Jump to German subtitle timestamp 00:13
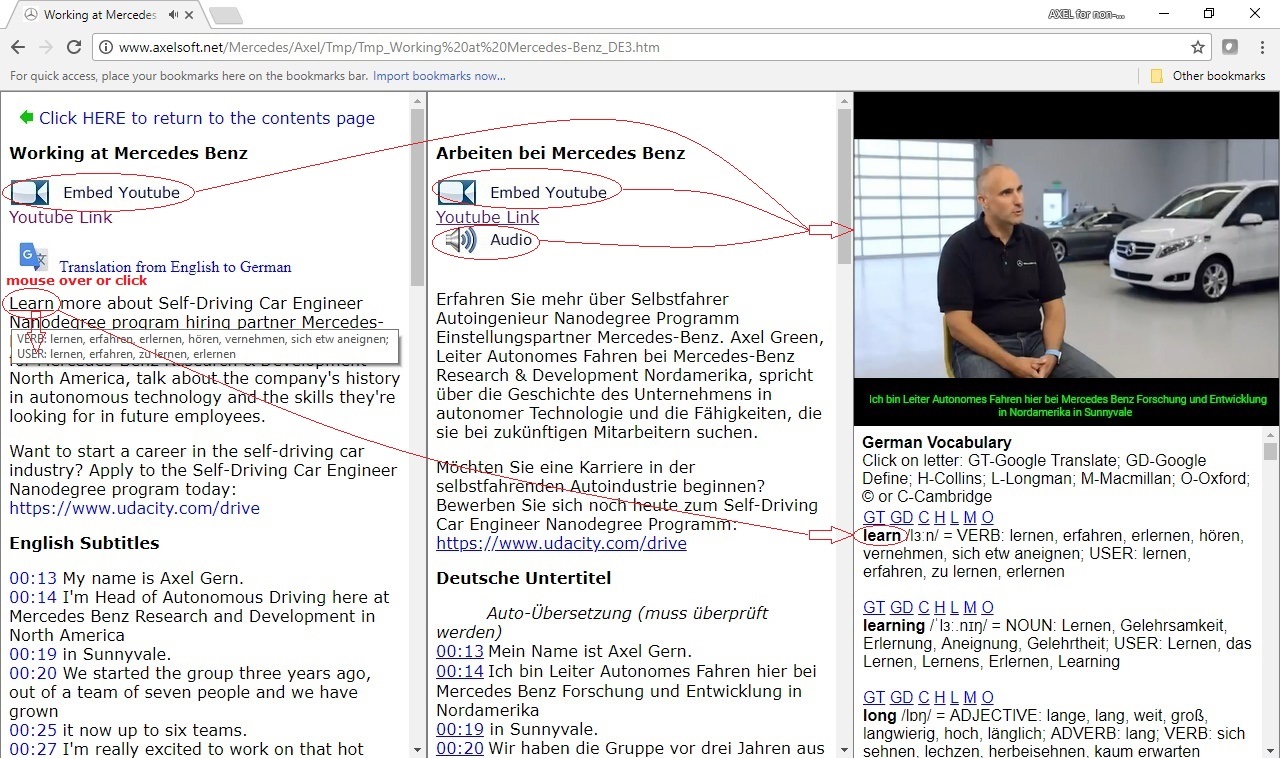The image size is (1280, 758). [x=460, y=651]
